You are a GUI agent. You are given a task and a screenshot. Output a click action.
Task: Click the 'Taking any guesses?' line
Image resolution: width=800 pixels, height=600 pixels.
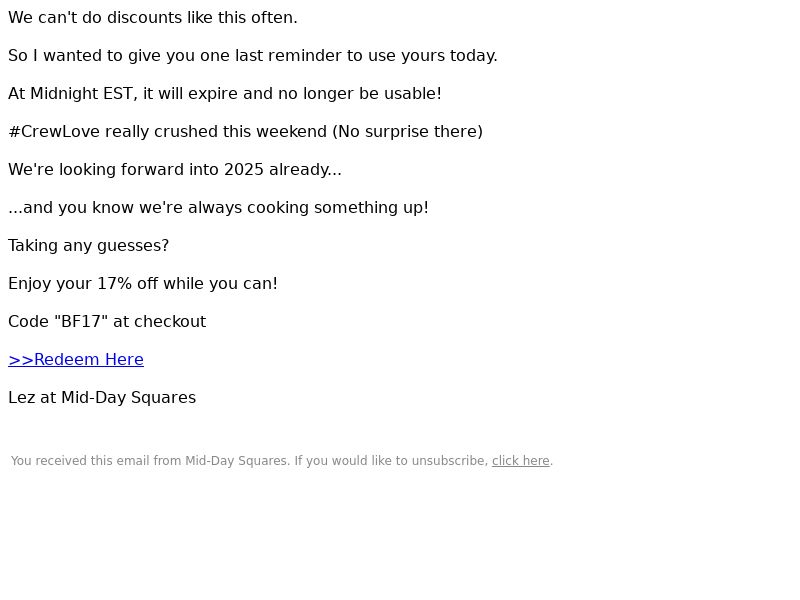click(x=88, y=246)
